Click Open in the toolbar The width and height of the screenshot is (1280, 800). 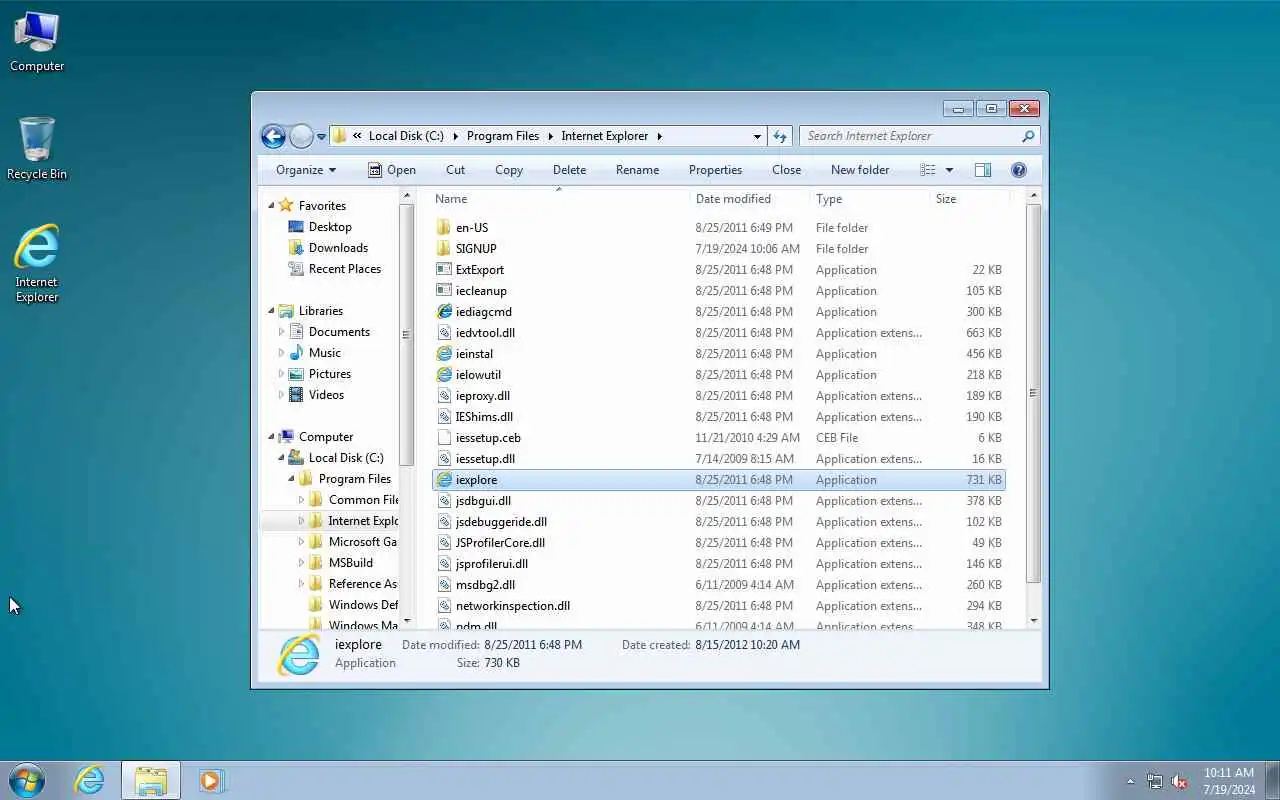click(391, 170)
